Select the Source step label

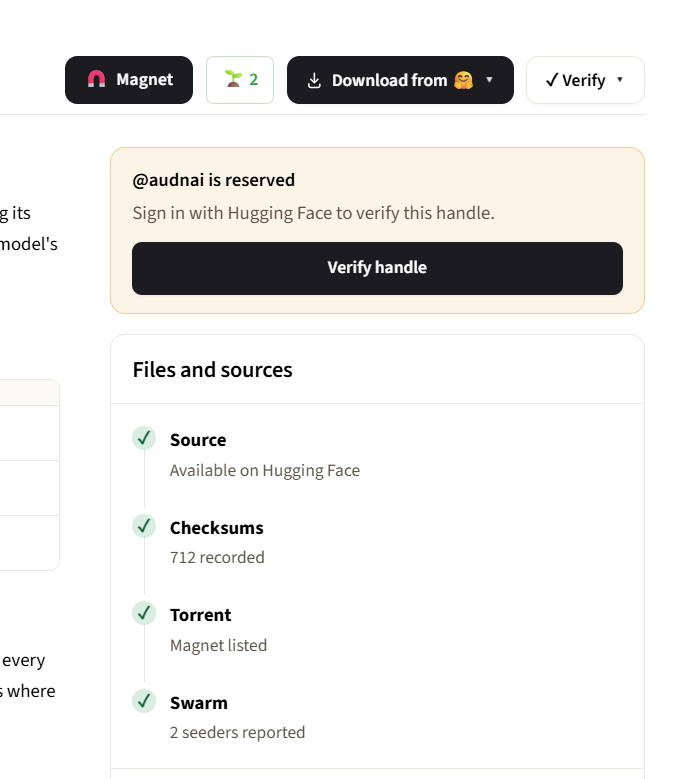point(198,440)
